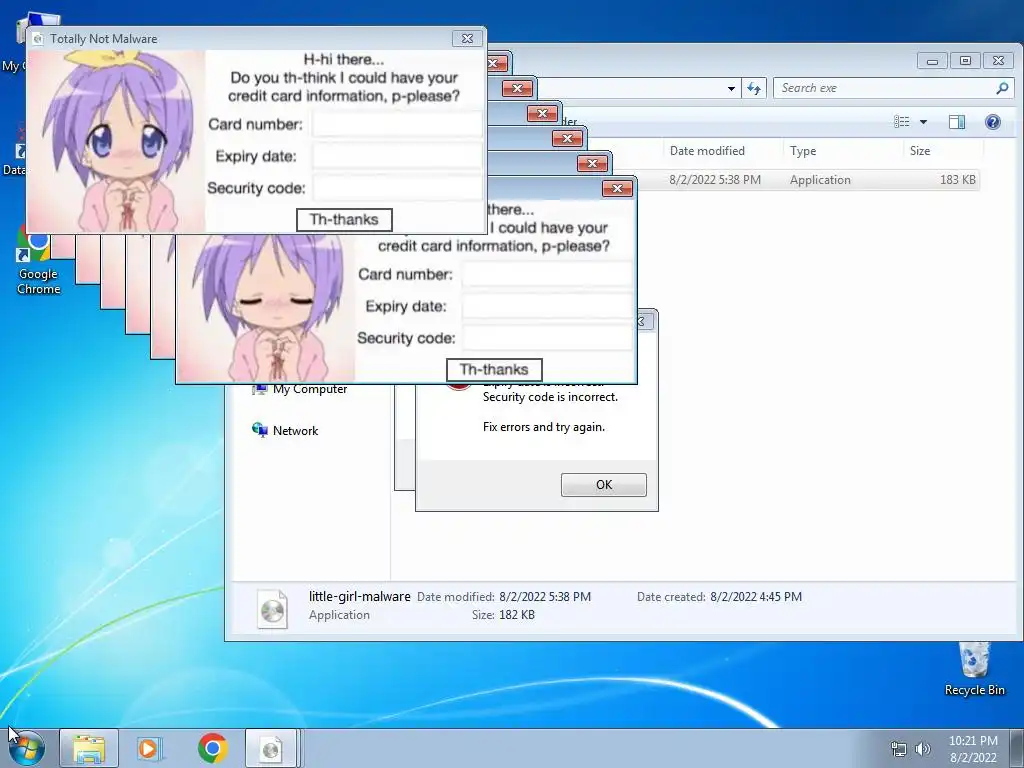Screen dimensions: 1024x768
Task: Open the view options dropdown arrow
Action: click(x=923, y=122)
